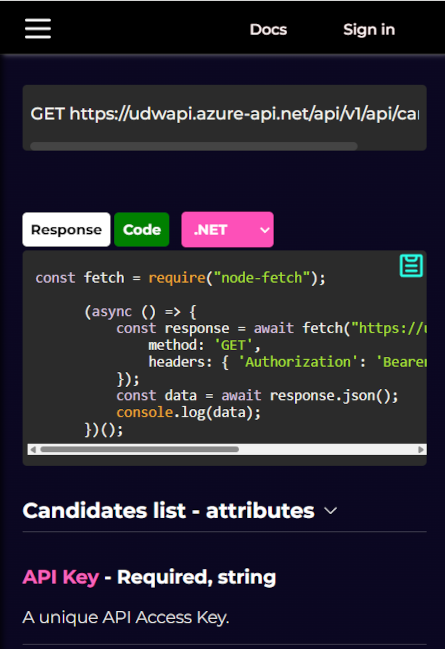The image size is (445, 649).
Task: Click 'Required, string' label text
Action: [x=197, y=577]
